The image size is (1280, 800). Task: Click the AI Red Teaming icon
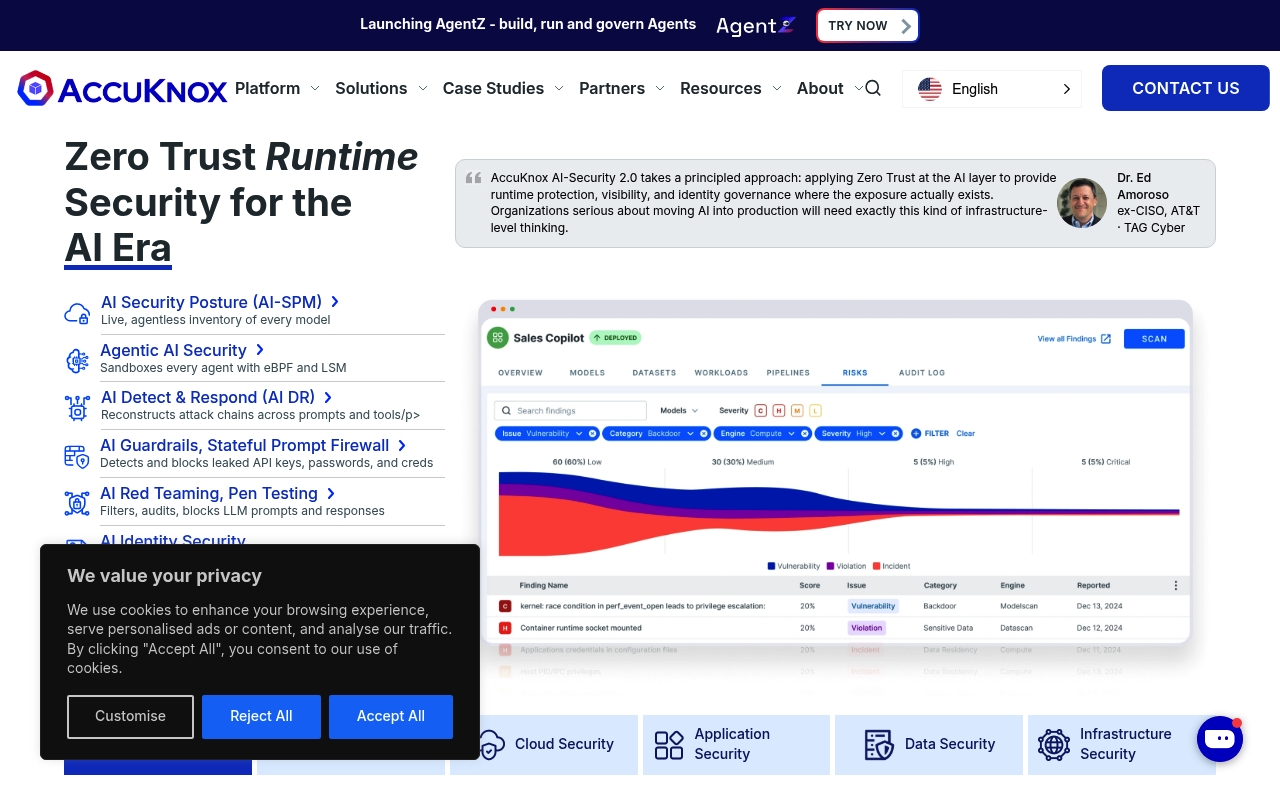pos(77,503)
